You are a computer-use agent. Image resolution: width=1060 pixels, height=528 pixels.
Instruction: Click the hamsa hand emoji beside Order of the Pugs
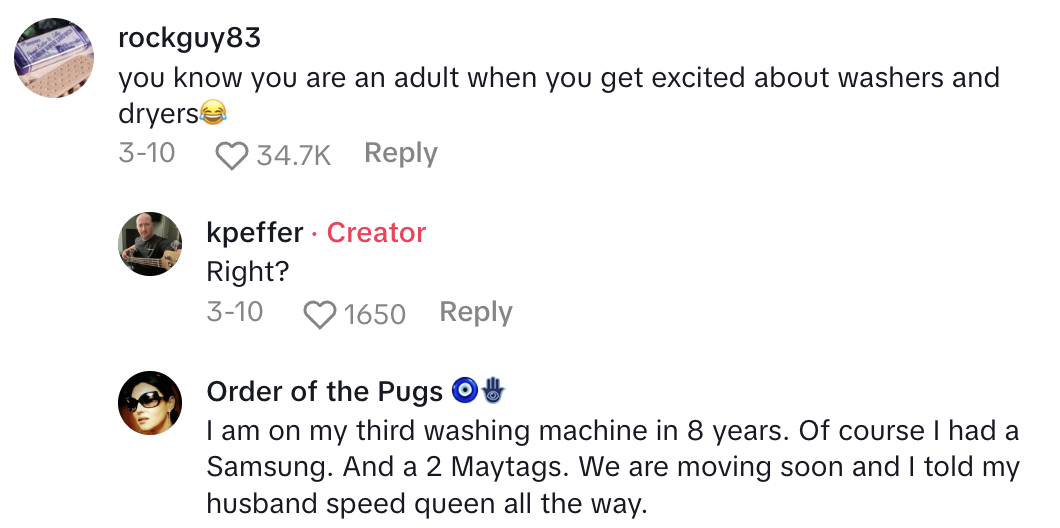coord(494,390)
